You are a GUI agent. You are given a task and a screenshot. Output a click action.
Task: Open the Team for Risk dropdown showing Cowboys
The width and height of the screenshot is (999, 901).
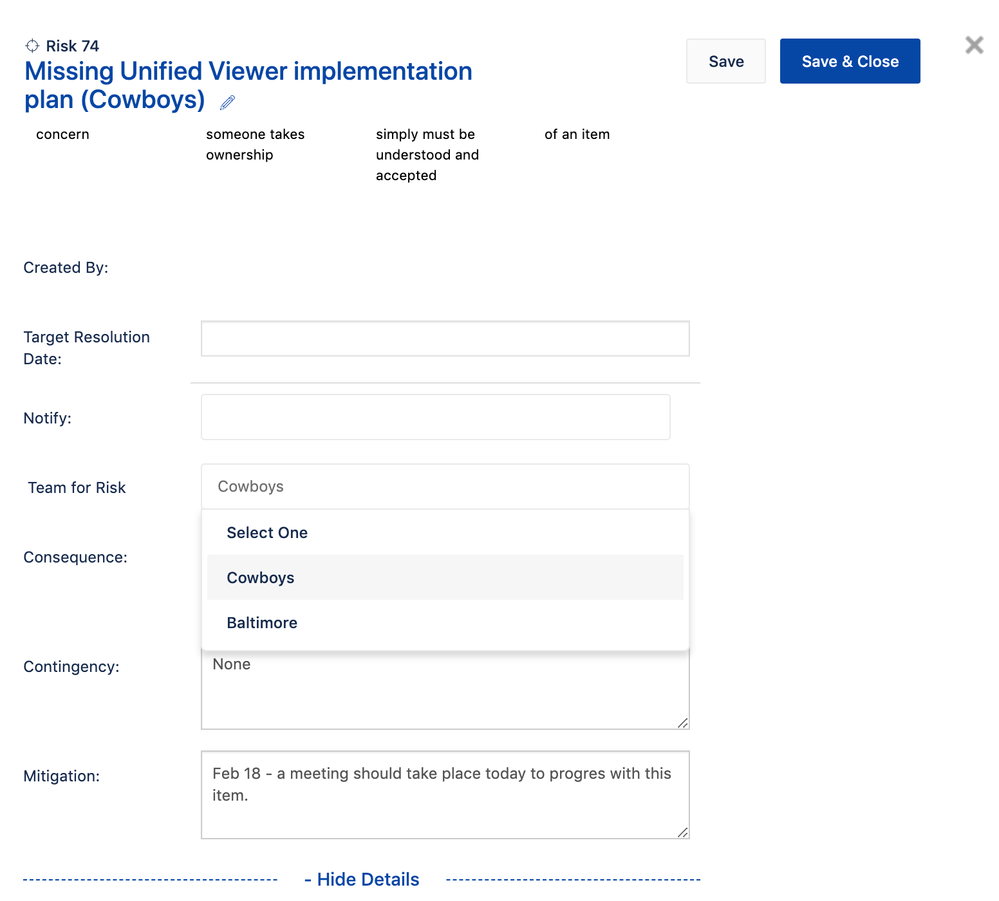pyautogui.click(x=445, y=486)
